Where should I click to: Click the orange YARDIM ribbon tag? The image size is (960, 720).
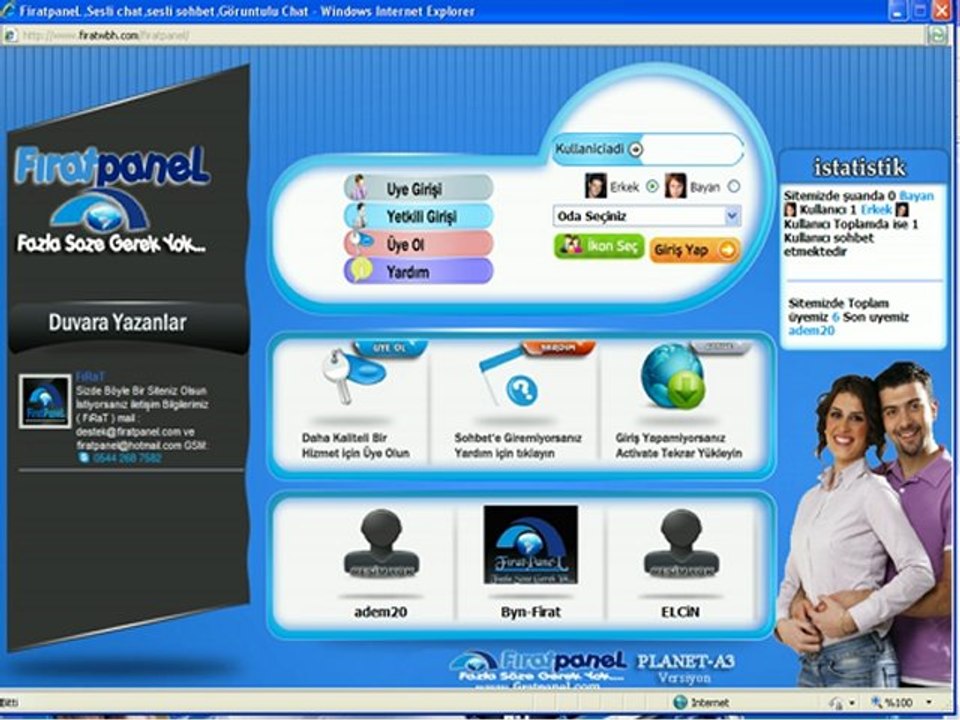[558, 348]
